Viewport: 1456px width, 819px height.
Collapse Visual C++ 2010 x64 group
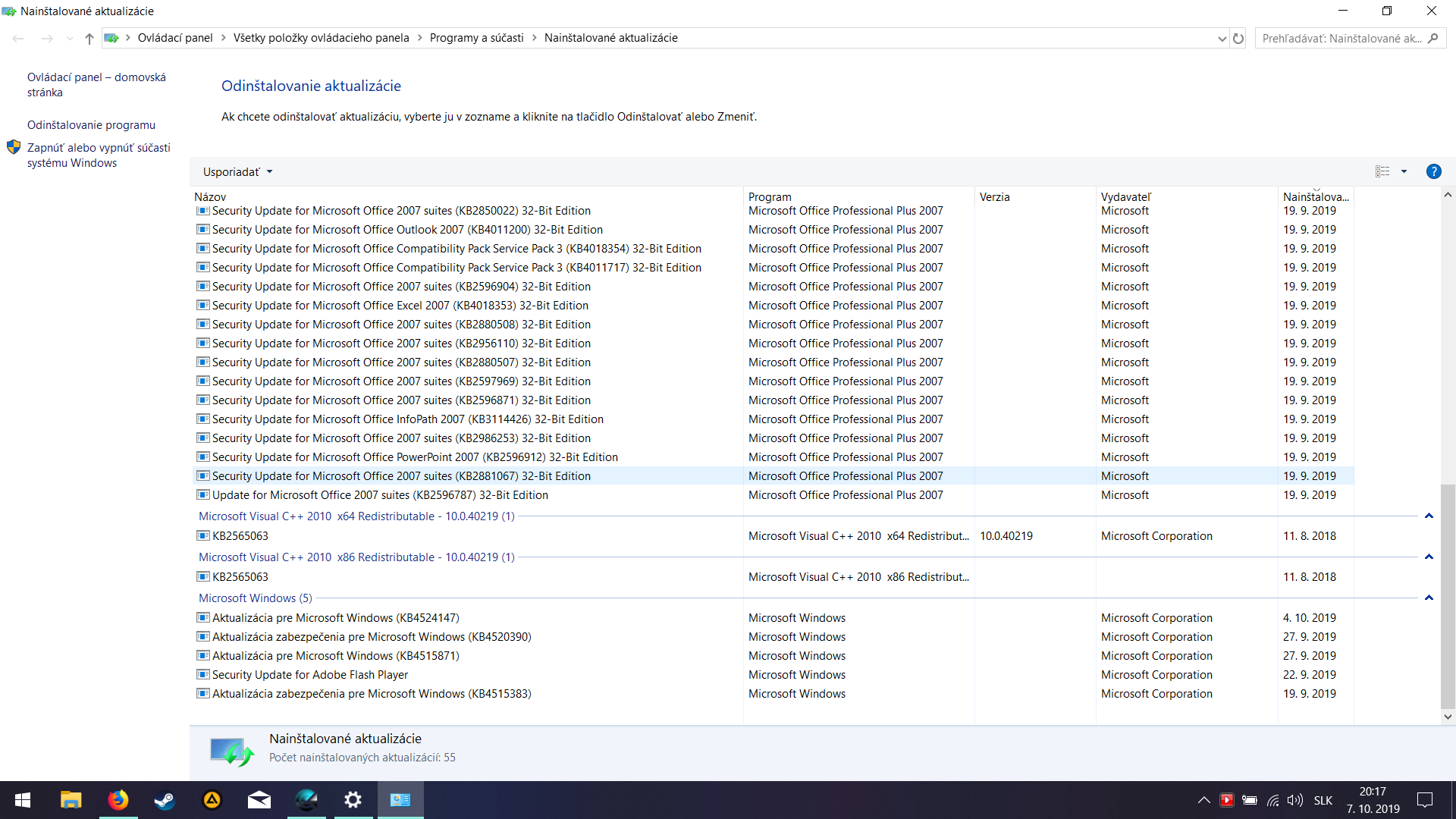[1429, 516]
